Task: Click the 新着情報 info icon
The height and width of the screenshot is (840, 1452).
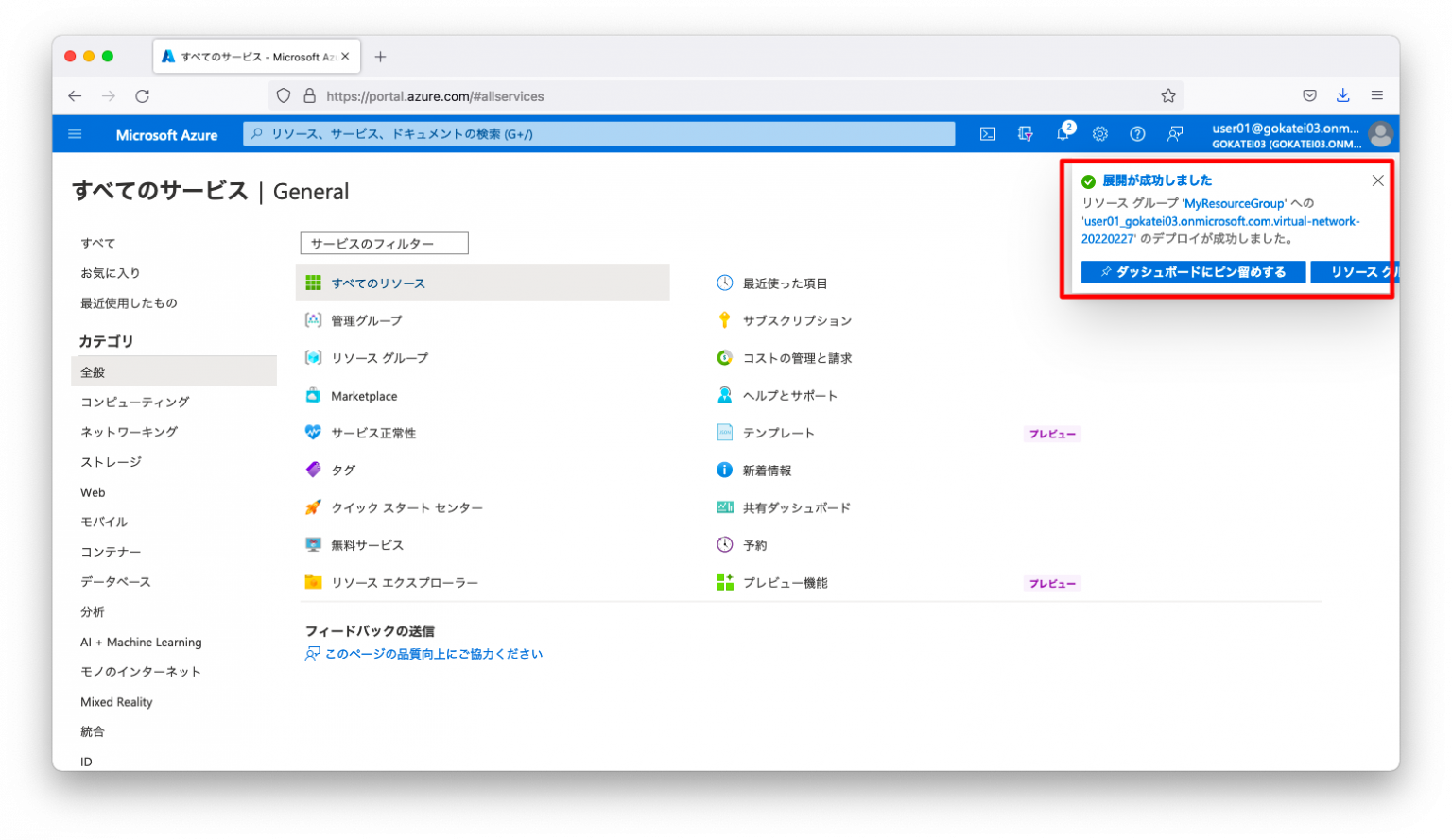Action: (x=724, y=470)
